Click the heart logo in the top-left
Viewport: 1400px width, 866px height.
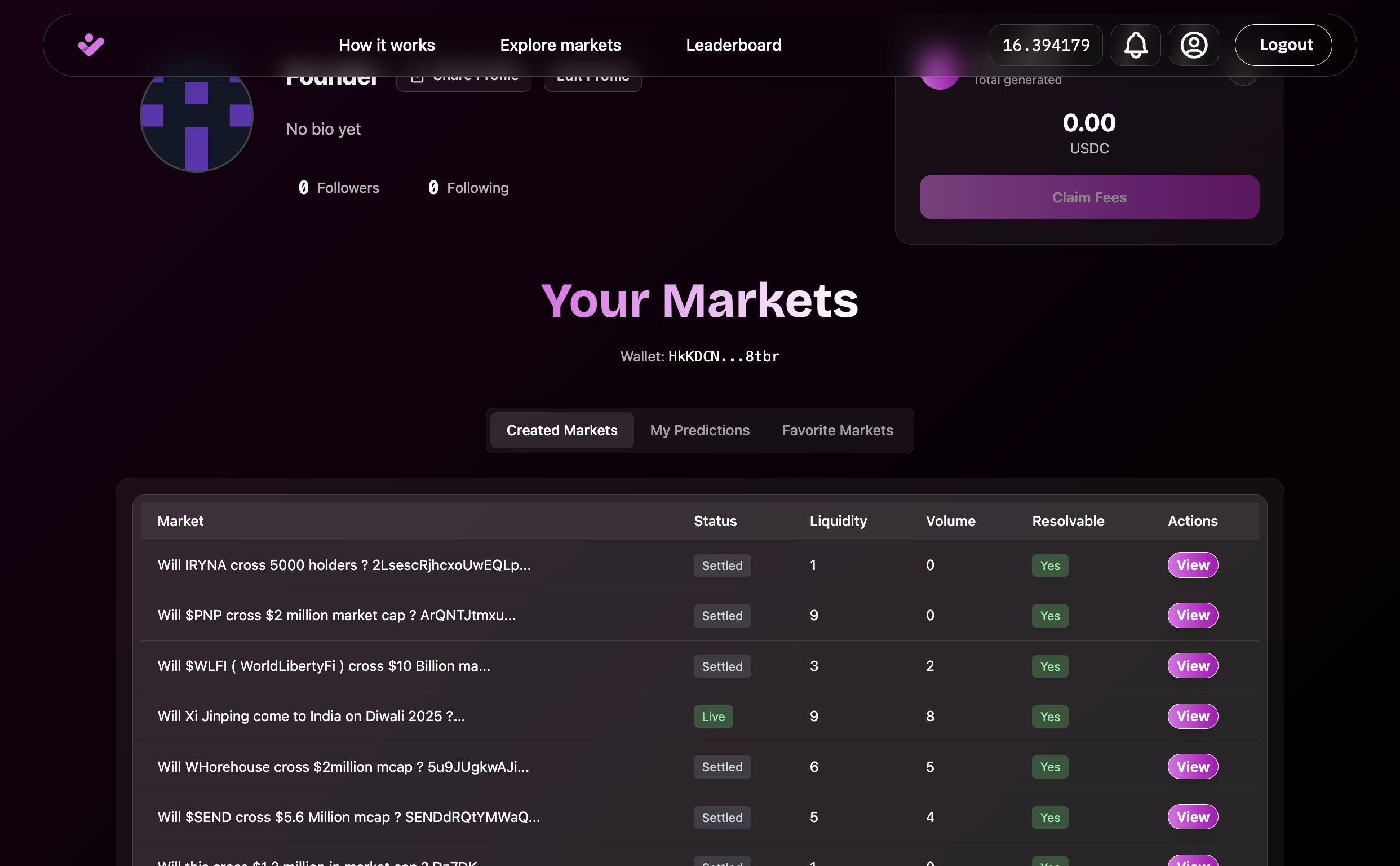point(90,45)
